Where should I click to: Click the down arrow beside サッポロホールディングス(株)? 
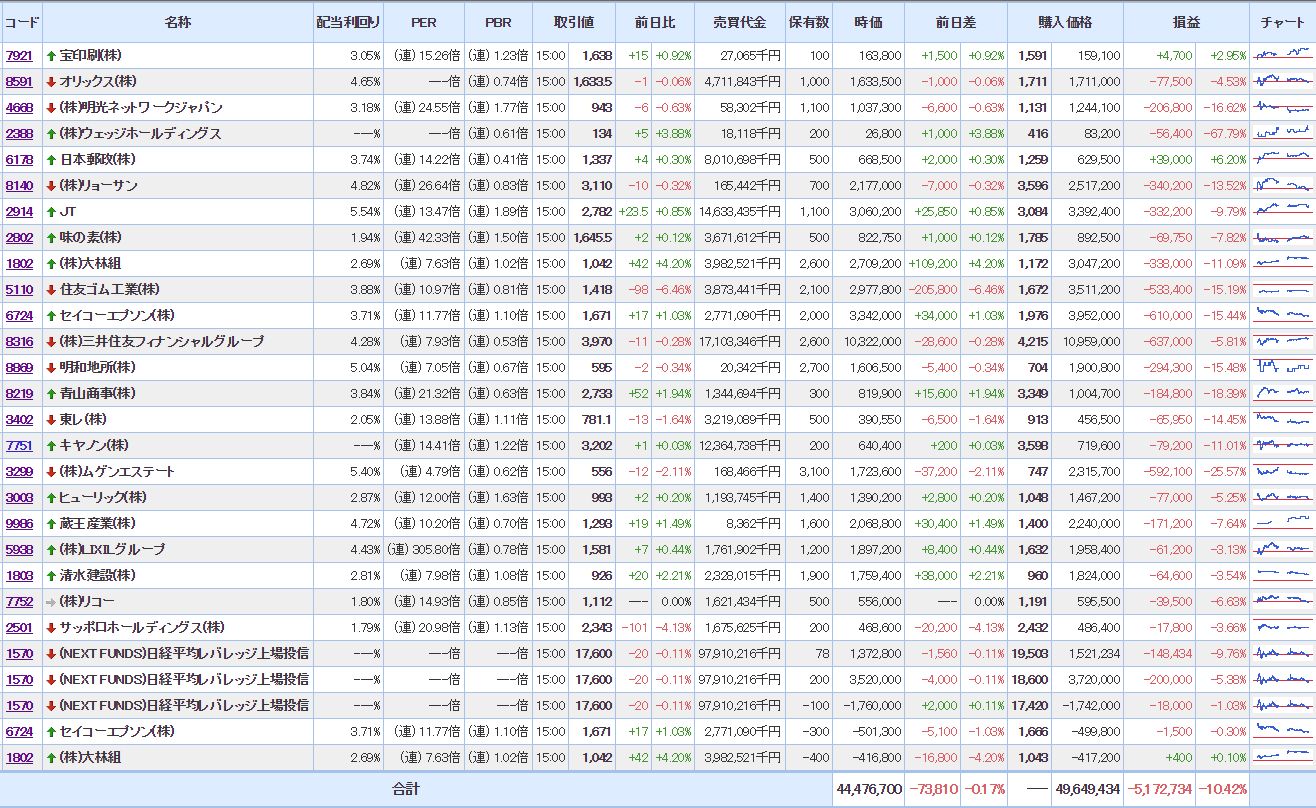pyautogui.click(x=51, y=628)
